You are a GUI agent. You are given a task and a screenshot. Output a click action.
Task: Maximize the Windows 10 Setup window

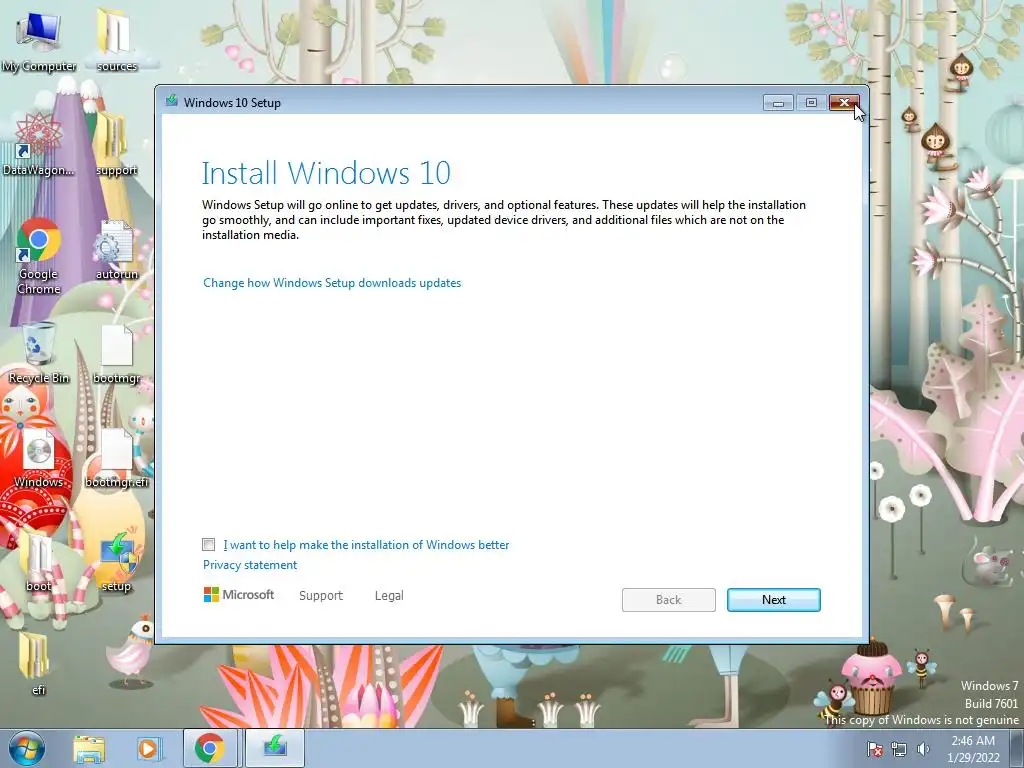tap(811, 103)
